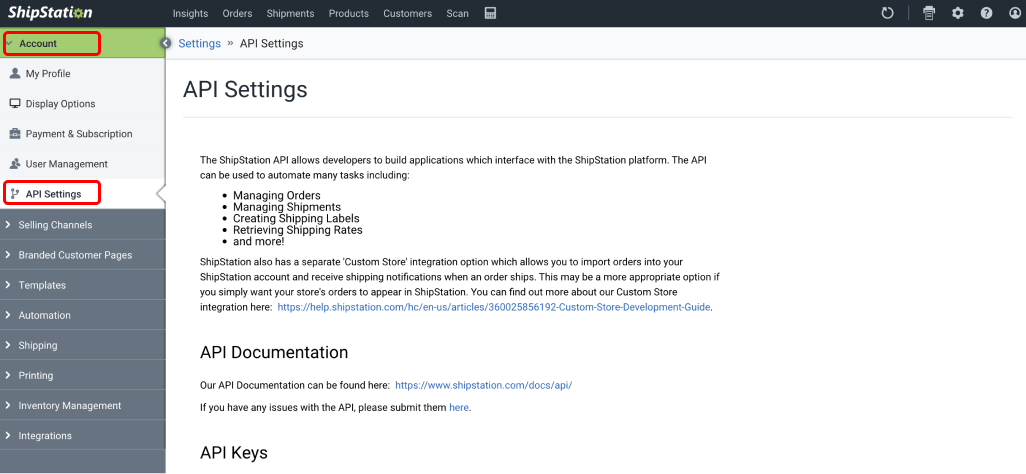Open the user account avatar icon

click(1016, 13)
